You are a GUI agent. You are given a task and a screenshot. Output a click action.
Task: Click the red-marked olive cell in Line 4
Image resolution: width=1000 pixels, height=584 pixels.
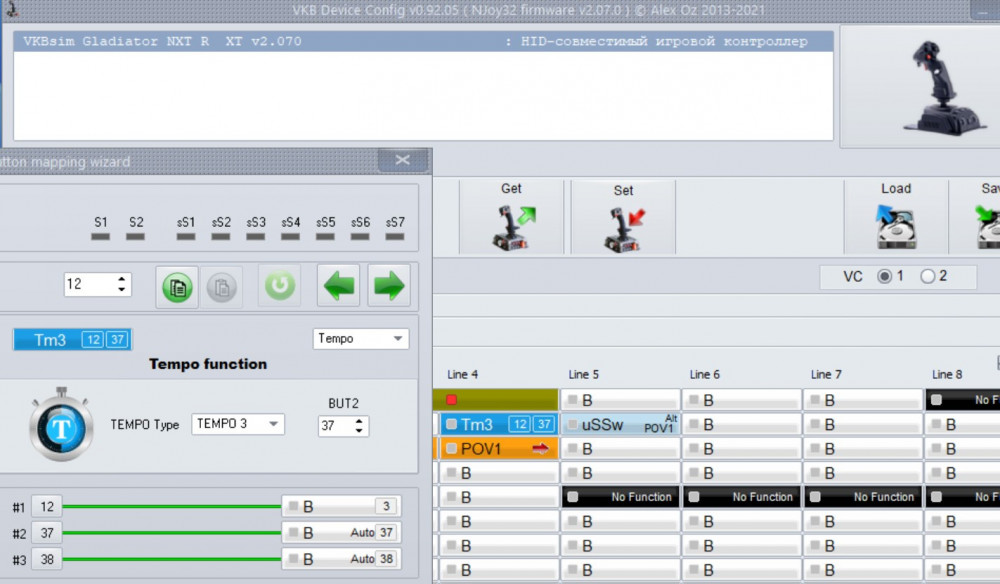click(x=496, y=400)
